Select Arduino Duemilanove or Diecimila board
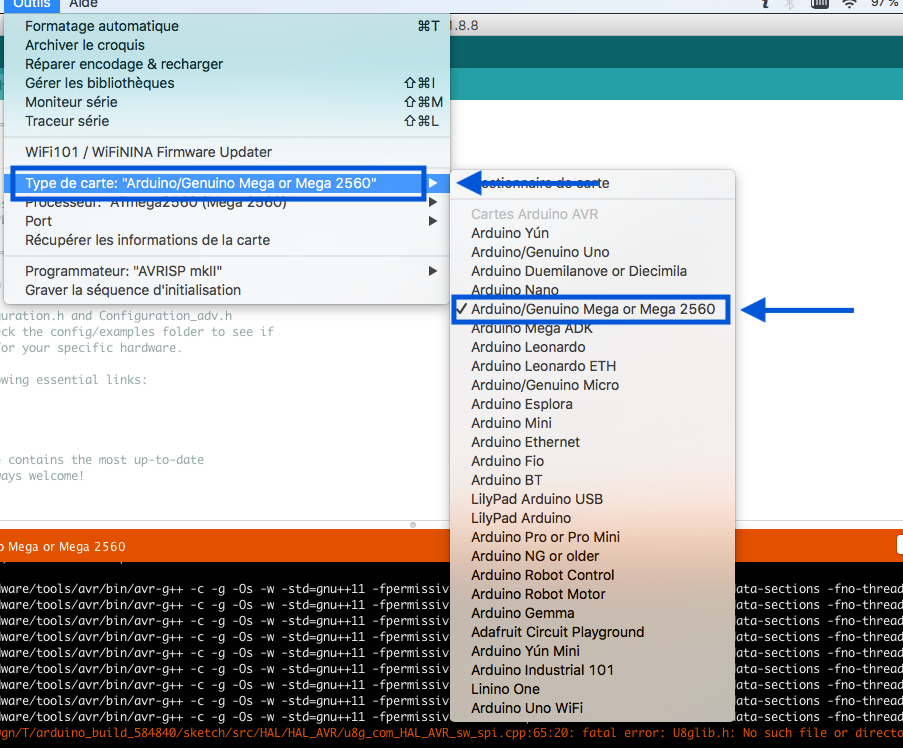Image resolution: width=903 pixels, height=748 pixels. point(593,271)
